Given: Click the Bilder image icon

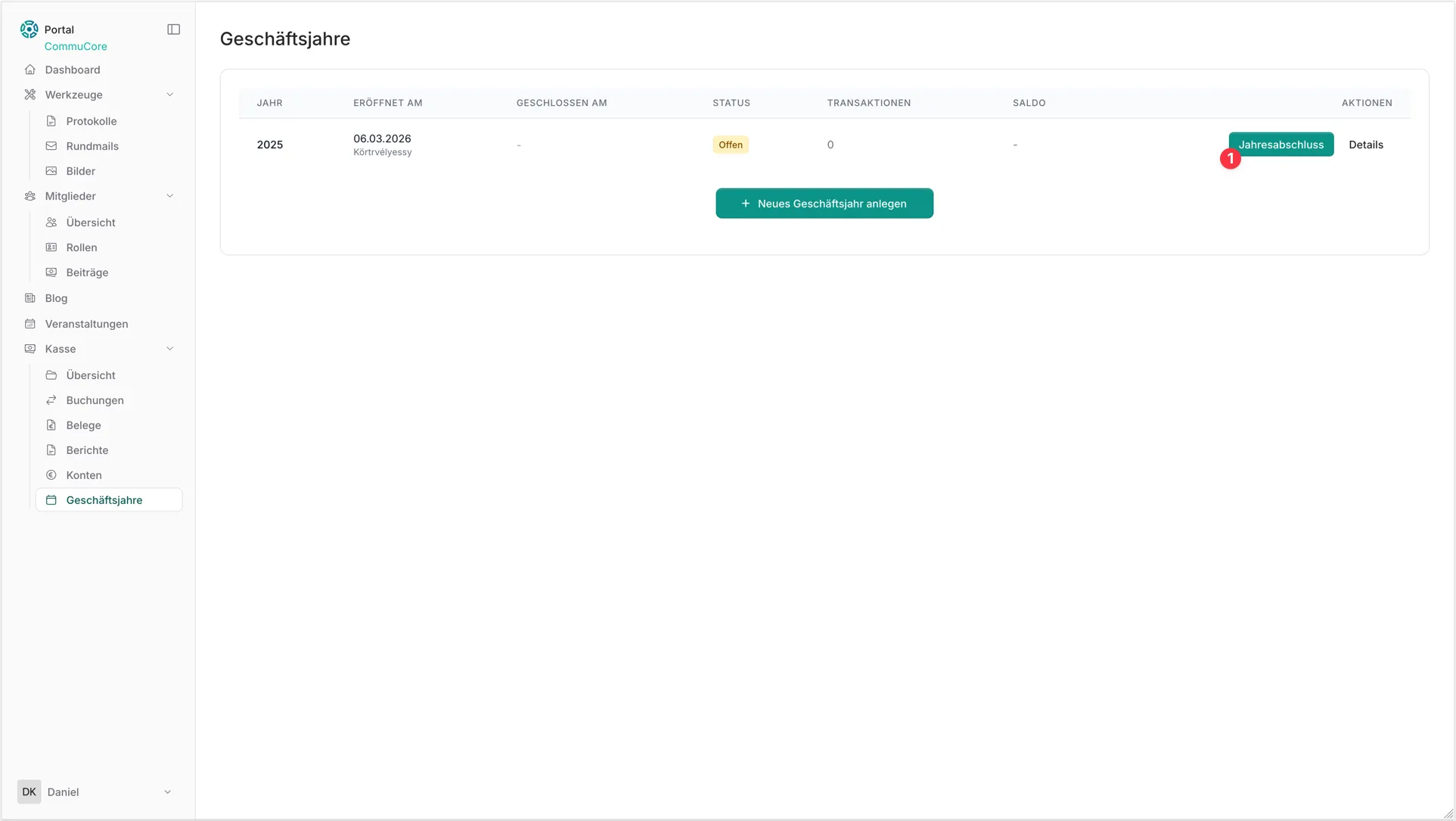Looking at the screenshot, I should coord(51,171).
